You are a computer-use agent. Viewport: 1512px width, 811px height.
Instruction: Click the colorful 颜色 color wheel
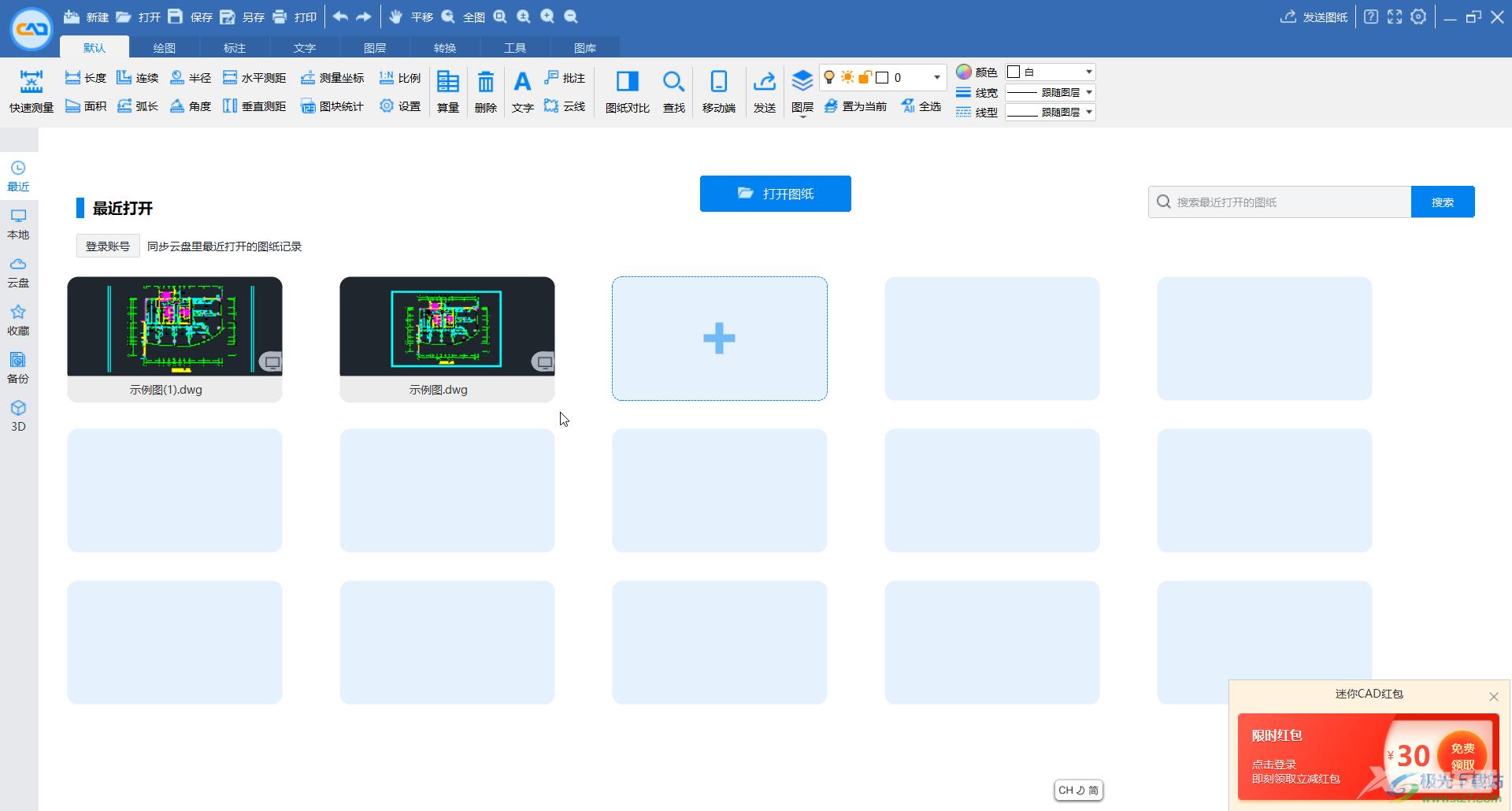pos(964,72)
